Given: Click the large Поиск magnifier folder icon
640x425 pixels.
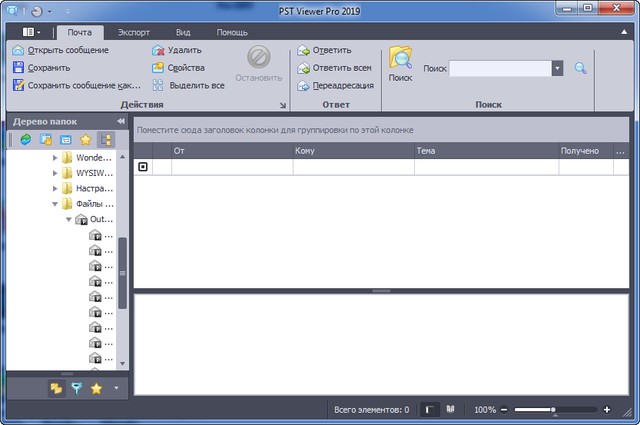Looking at the screenshot, I should click(x=400, y=58).
